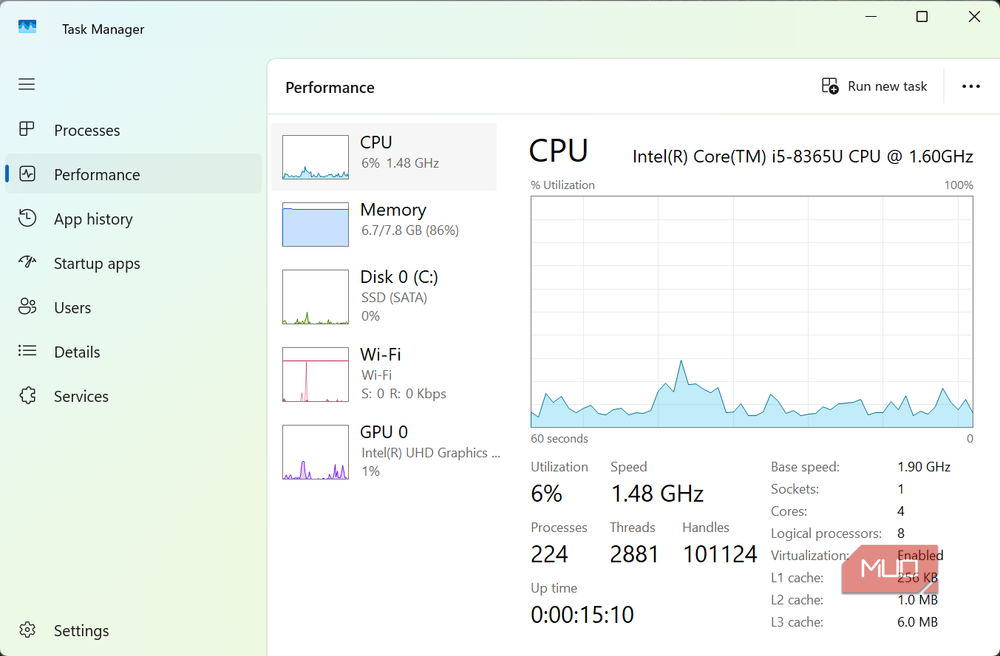
Task: Click the 0:00:15:10 up time value
Action: [x=582, y=615]
